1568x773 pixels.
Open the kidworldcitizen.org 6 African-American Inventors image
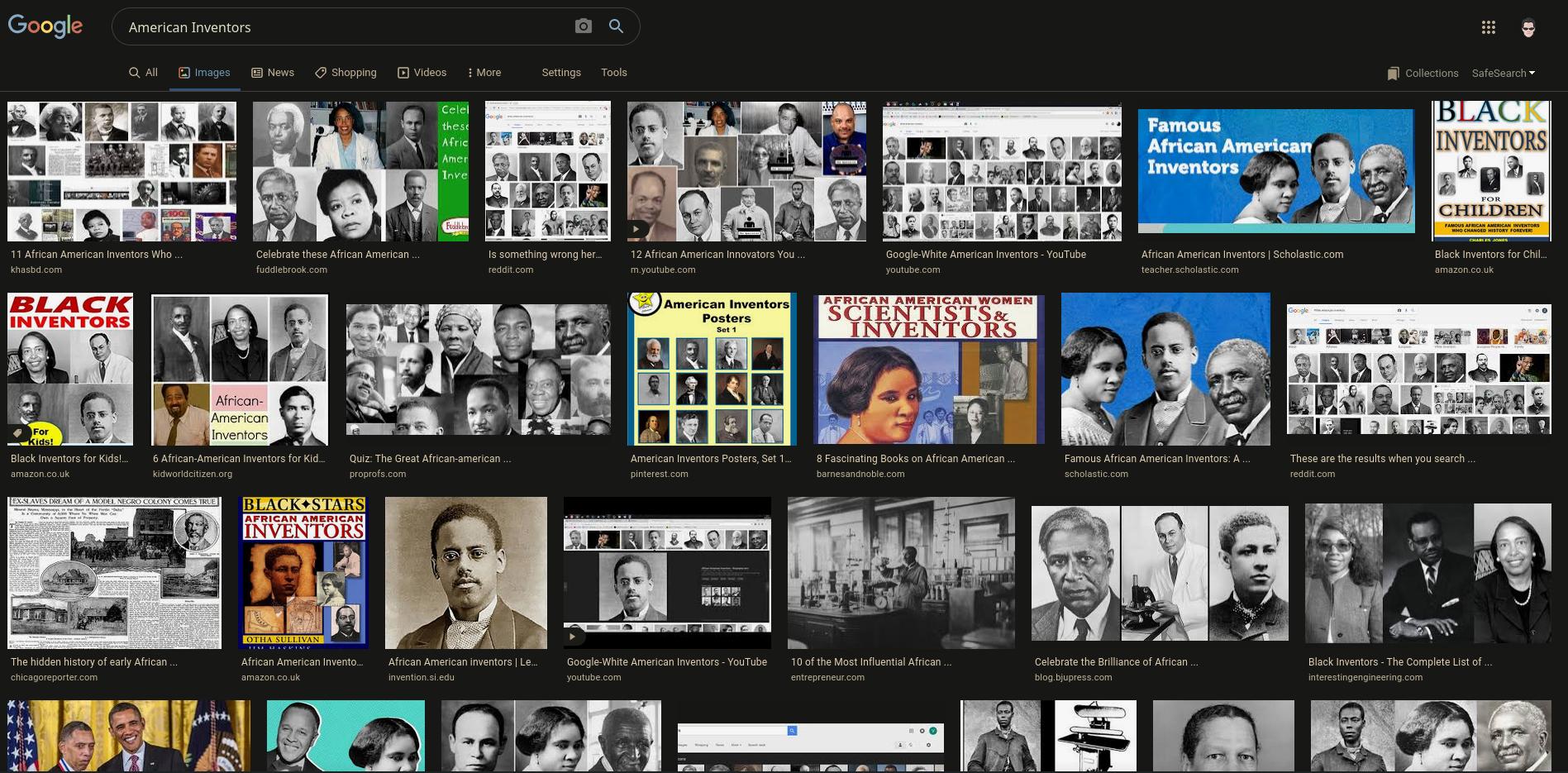coord(240,370)
